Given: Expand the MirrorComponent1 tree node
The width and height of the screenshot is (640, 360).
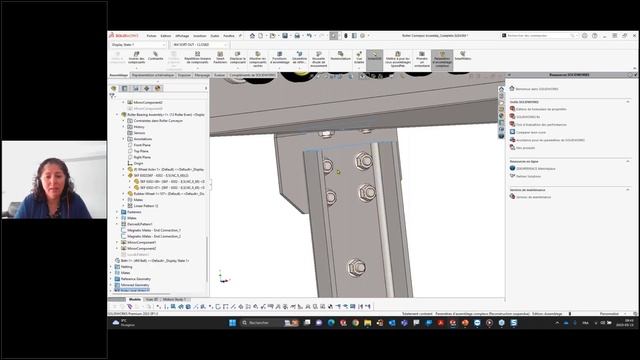Looking at the screenshot, I should (x=117, y=242).
